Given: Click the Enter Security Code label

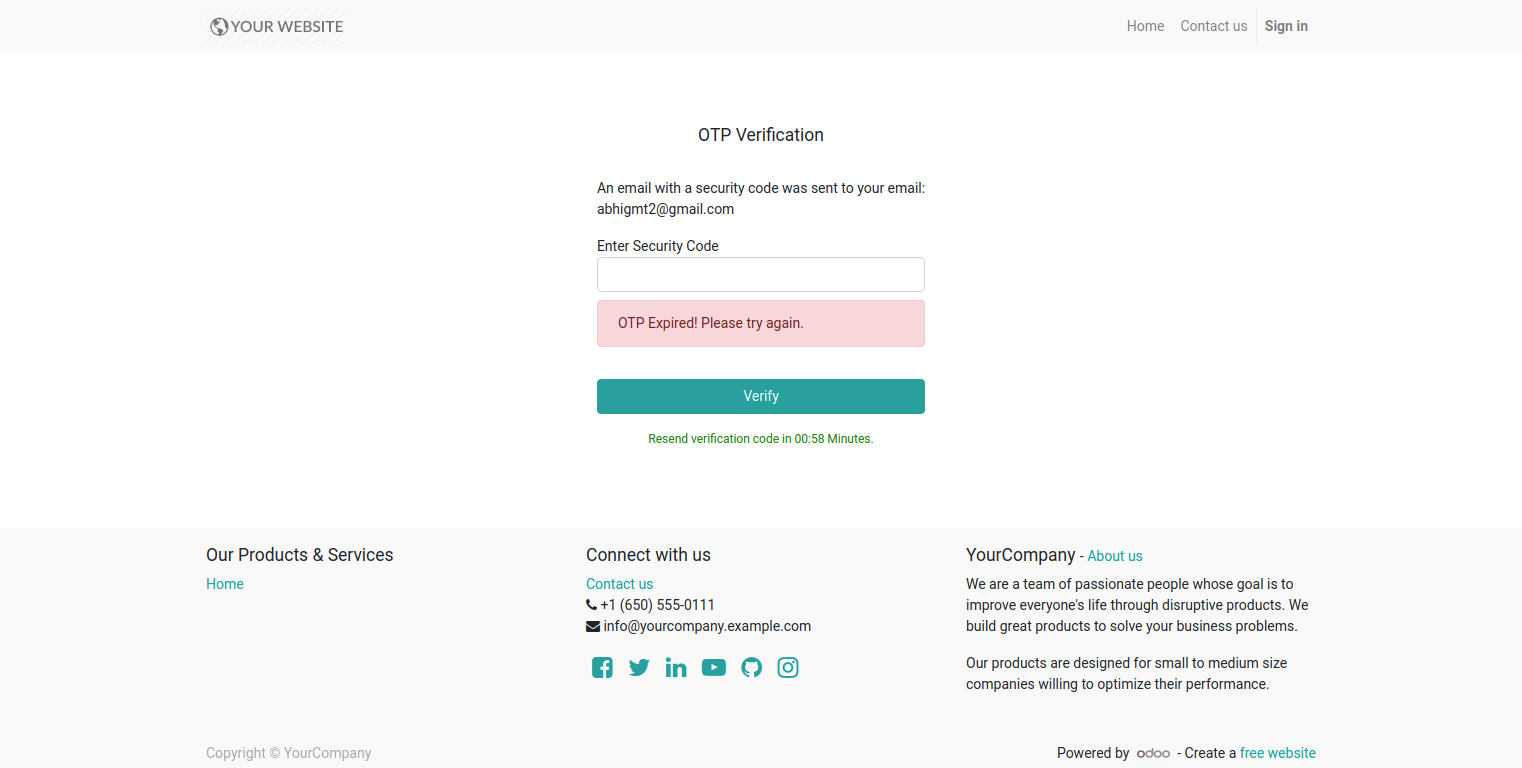Looking at the screenshot, I should pyautogui.click(x=658, y=246).
